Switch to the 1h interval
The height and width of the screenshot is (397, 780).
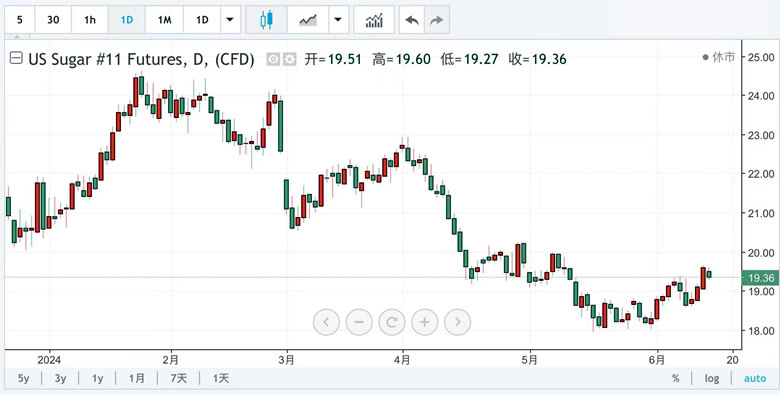coord(90,20)
